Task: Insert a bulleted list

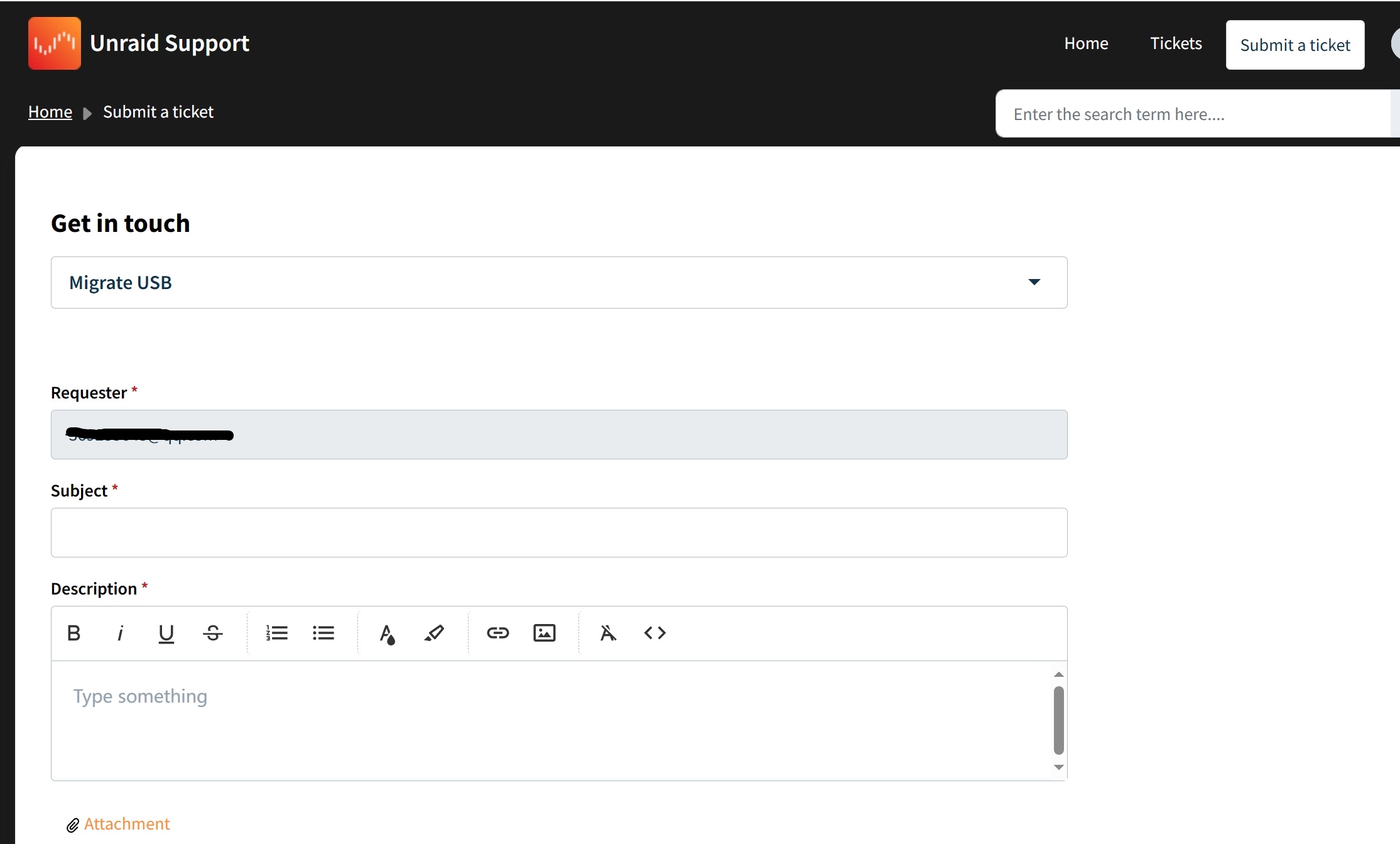Action: pos(323,633)
